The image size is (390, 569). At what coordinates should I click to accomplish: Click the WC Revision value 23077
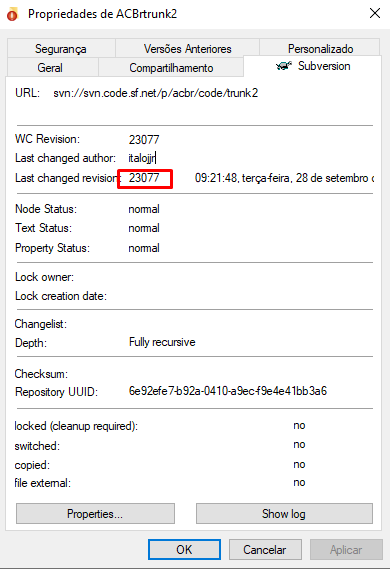(144, 139)
